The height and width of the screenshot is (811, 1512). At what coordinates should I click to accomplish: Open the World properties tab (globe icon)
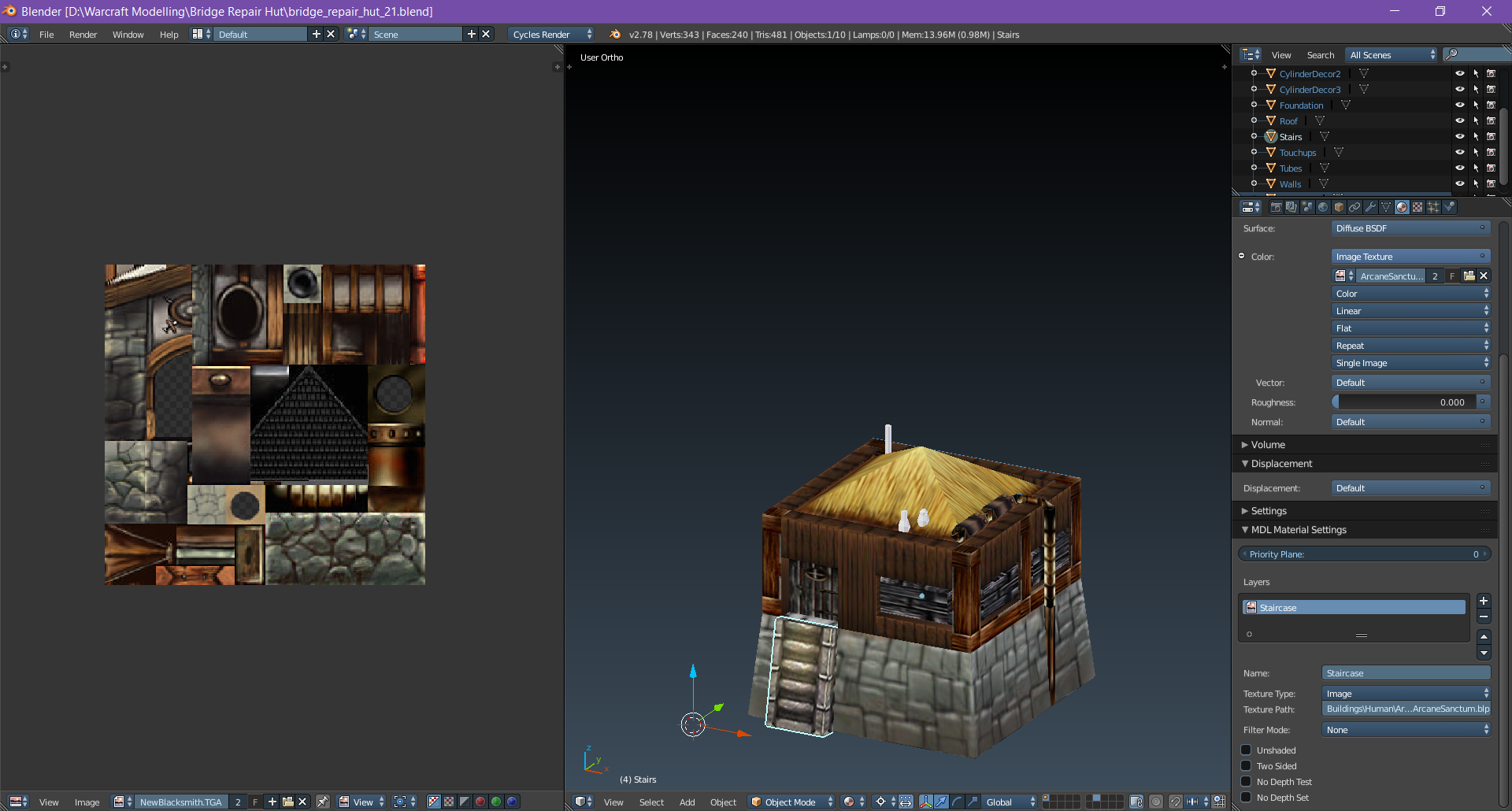coord(1323,207)
